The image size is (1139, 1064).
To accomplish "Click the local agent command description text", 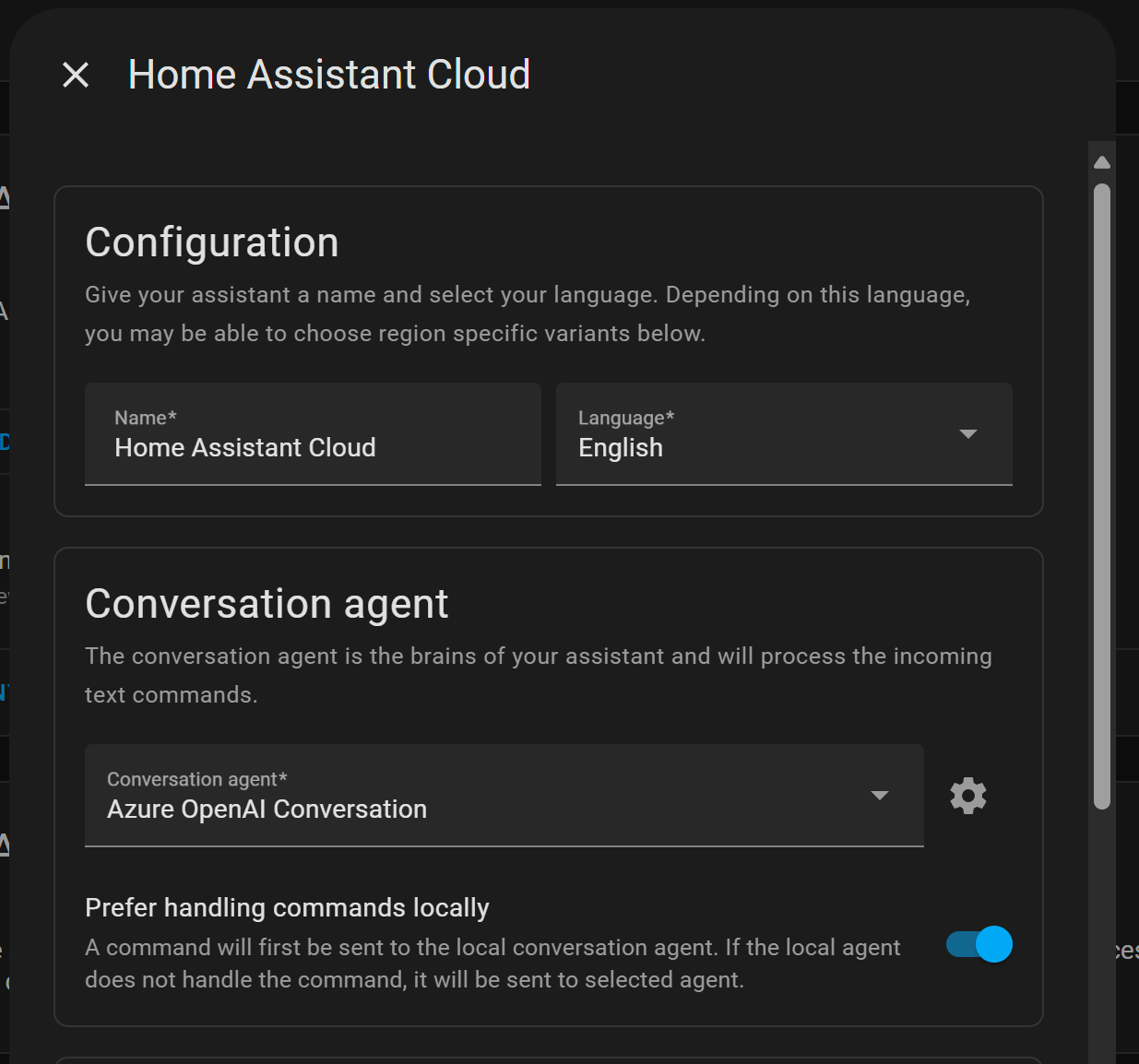I will tap(492, 964).
